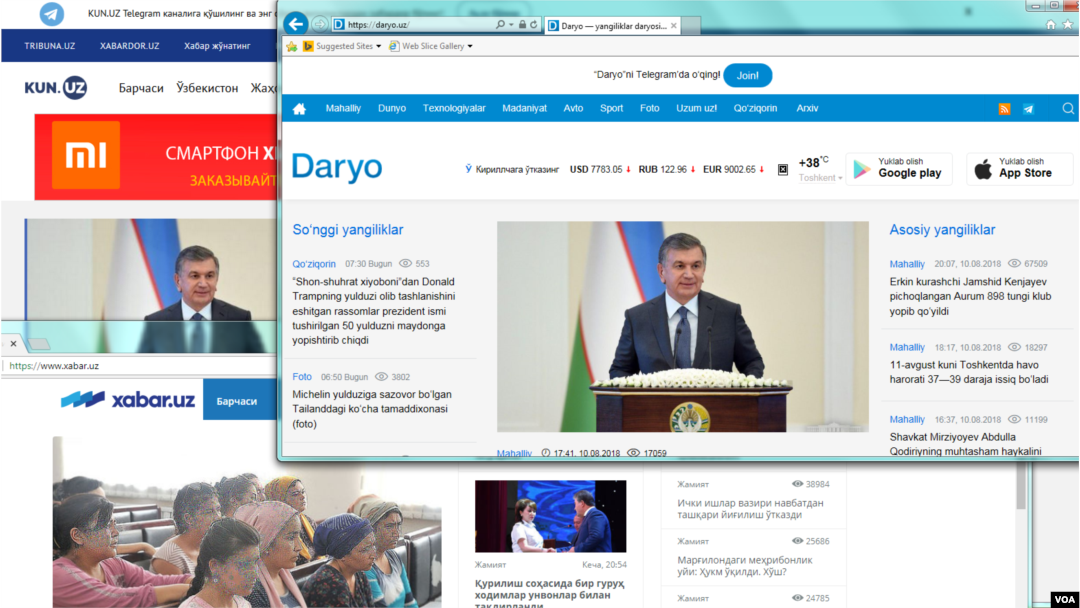
Task: Open the Daryo site search icon
Action: (1068, 108)
